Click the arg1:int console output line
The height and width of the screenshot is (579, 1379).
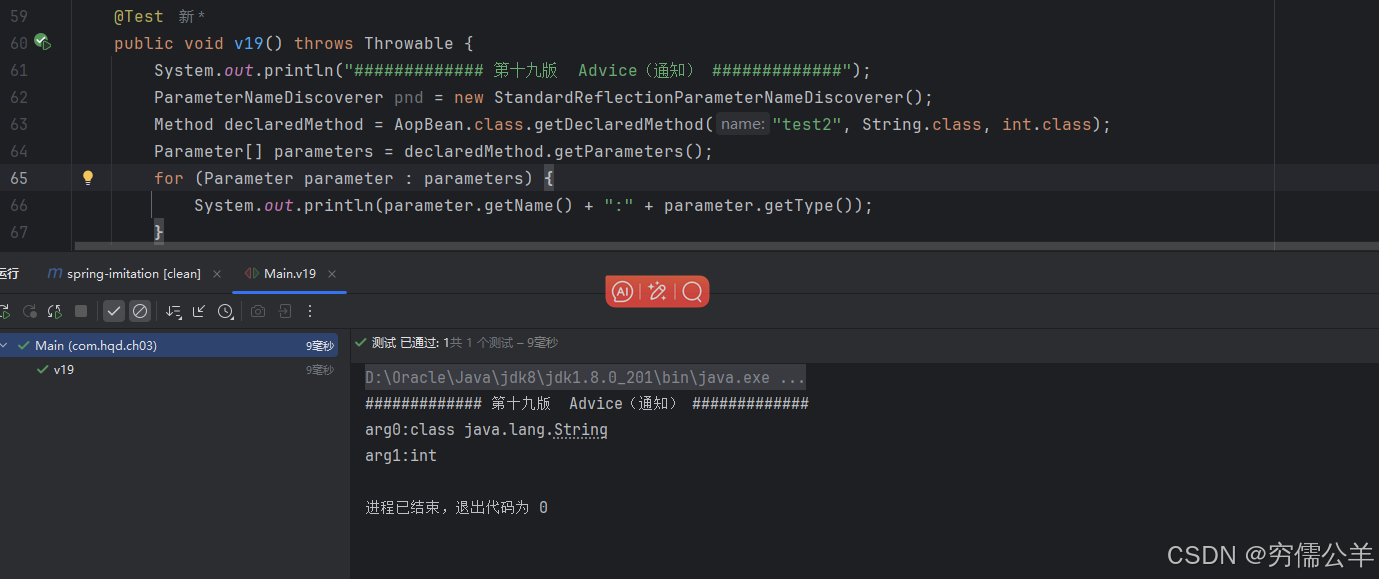click(x=401, y=456)
